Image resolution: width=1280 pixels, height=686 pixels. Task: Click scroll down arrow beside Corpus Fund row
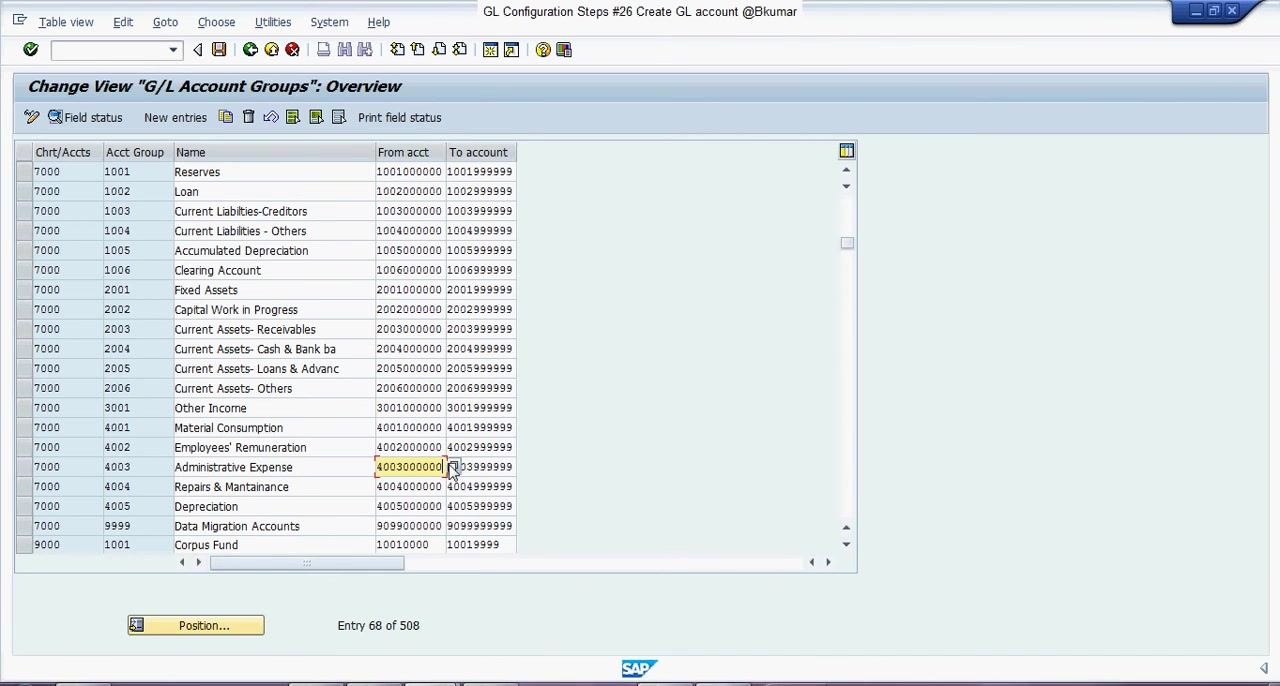point(846,544)
